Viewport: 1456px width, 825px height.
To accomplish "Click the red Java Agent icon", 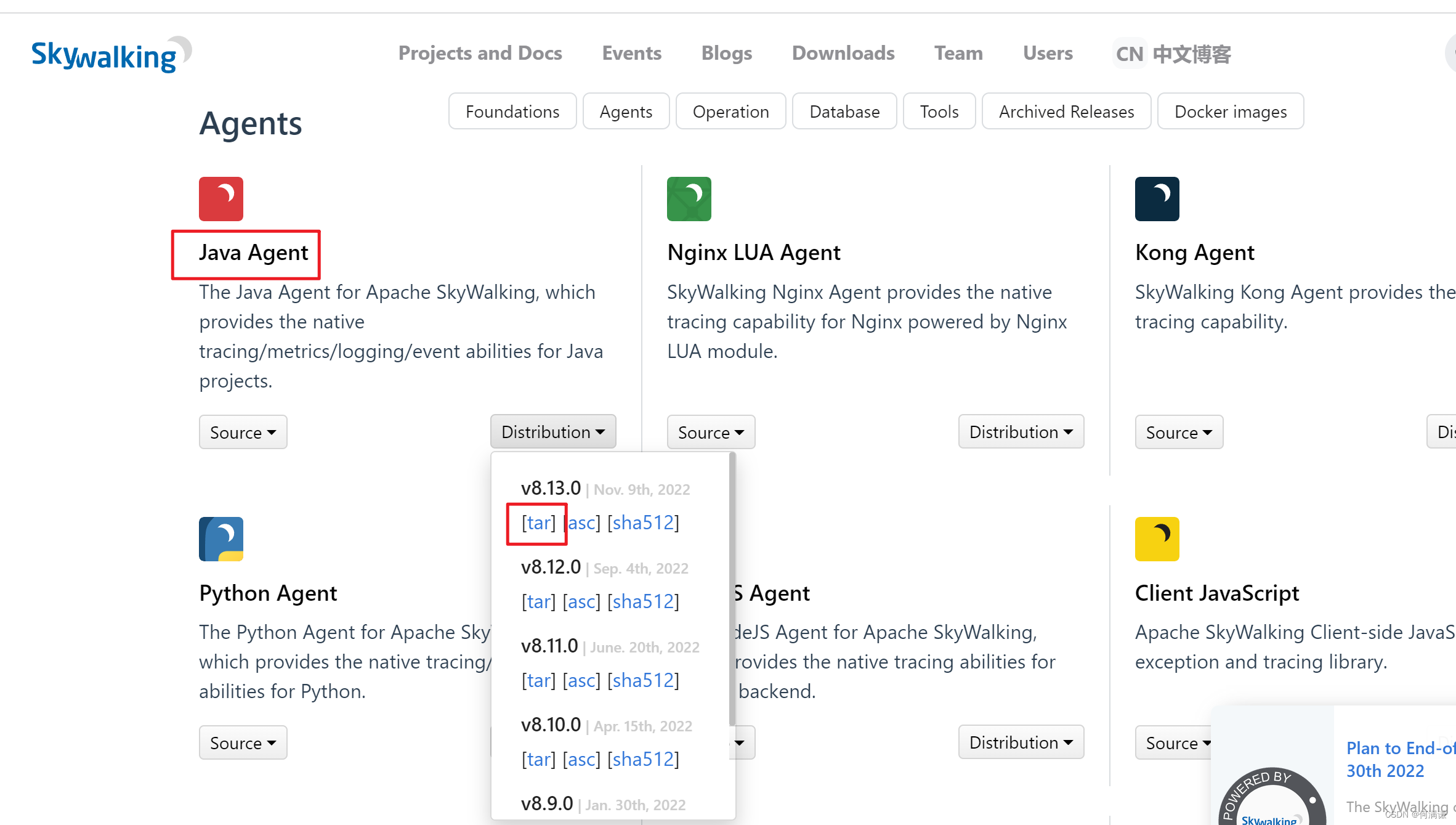I will pos(221,198).
